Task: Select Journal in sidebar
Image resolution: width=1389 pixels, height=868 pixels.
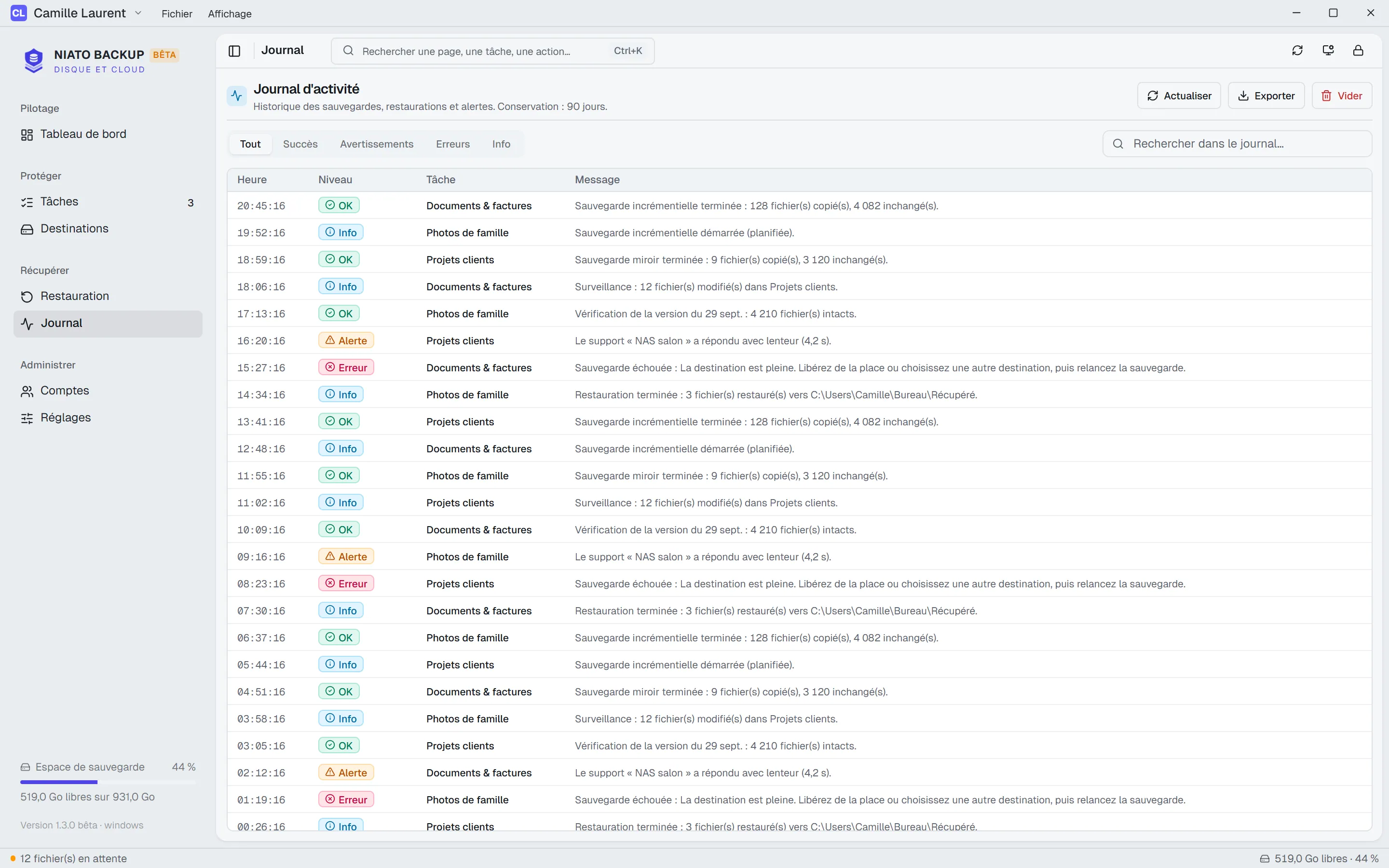Action: [108, 324]
